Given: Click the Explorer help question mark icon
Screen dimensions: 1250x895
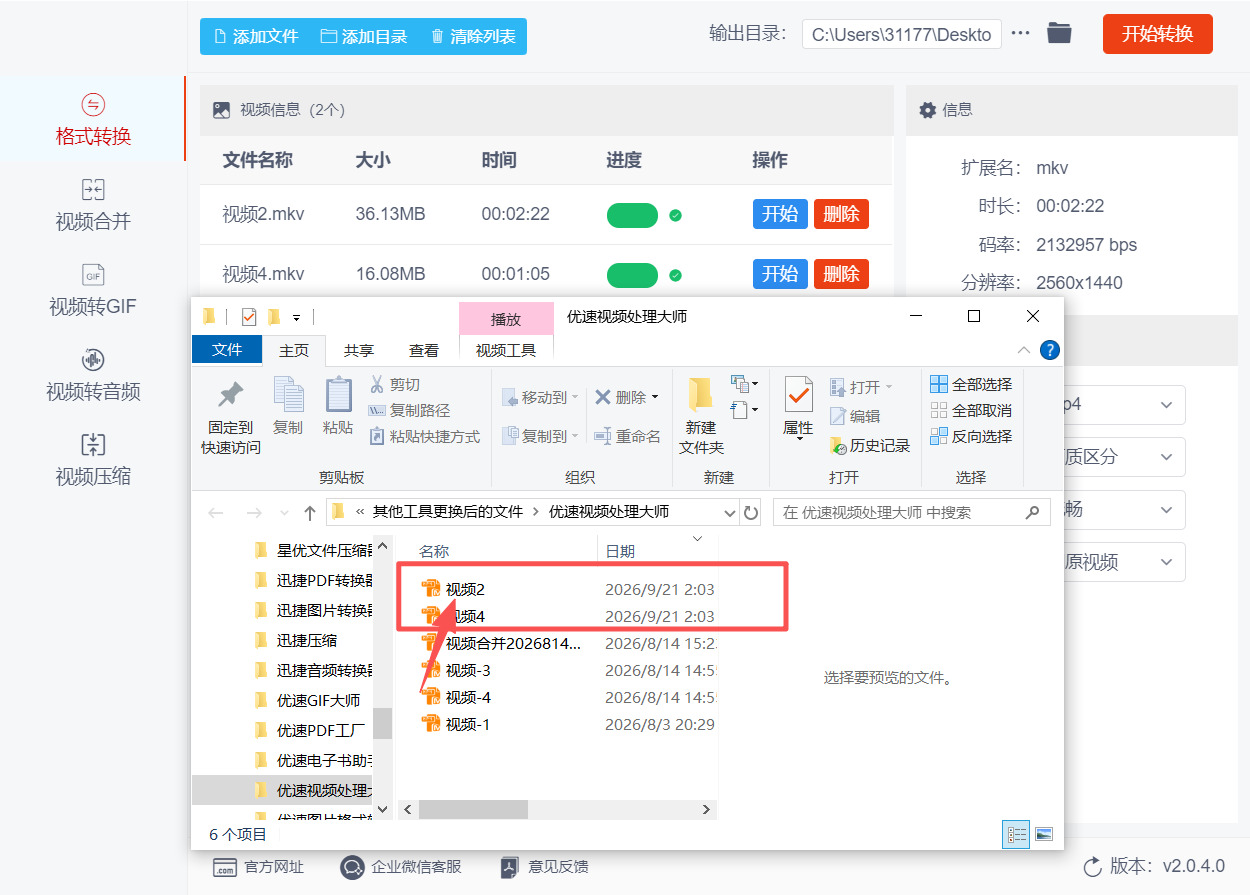Looking at the screenshot, I should click(x=1049, y=350).
